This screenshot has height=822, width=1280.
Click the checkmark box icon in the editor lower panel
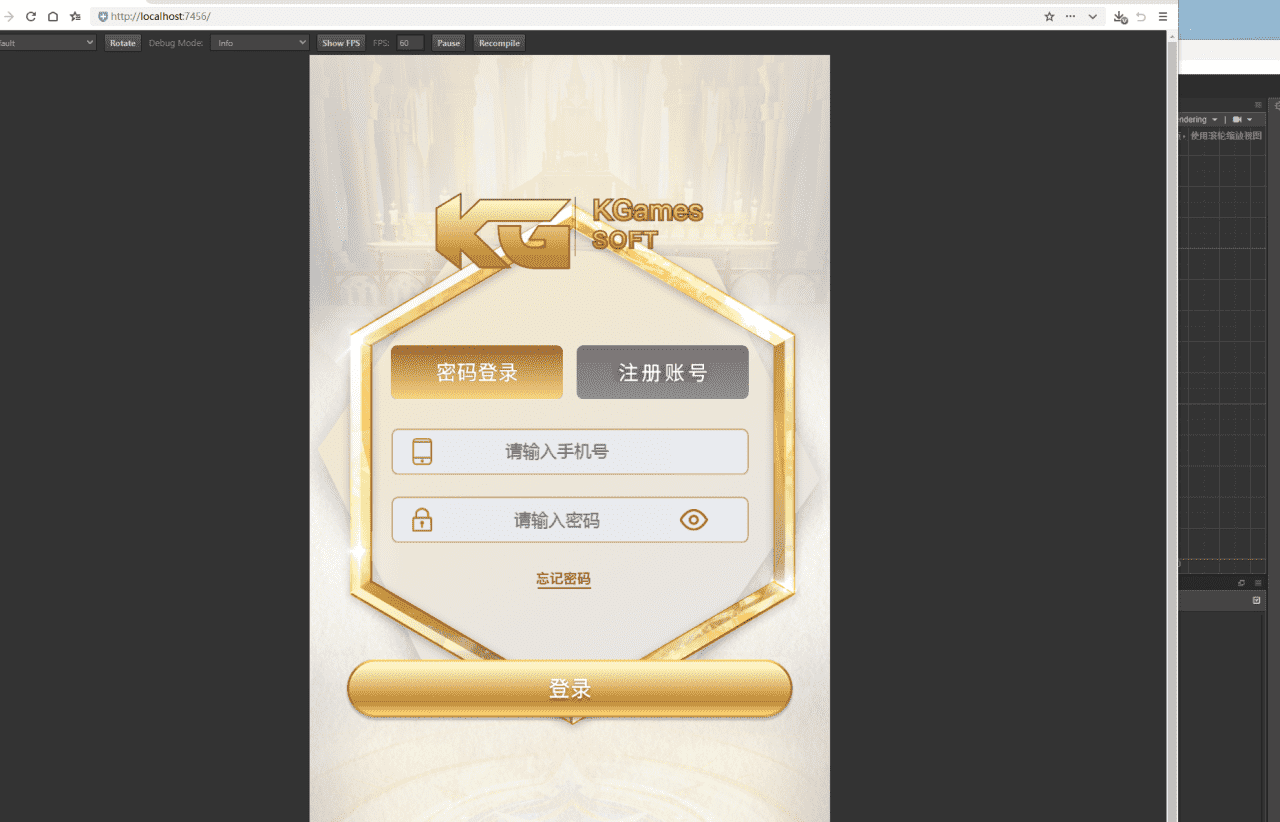point(1257,600)
